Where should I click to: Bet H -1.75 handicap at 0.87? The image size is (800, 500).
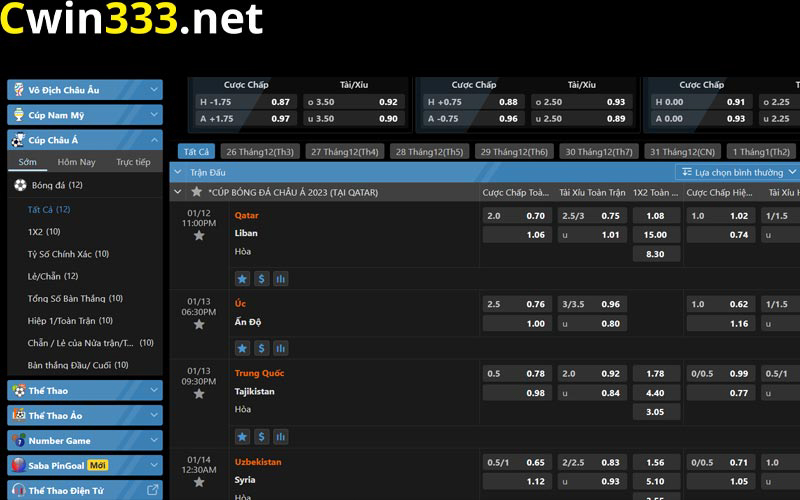point(245,102)
